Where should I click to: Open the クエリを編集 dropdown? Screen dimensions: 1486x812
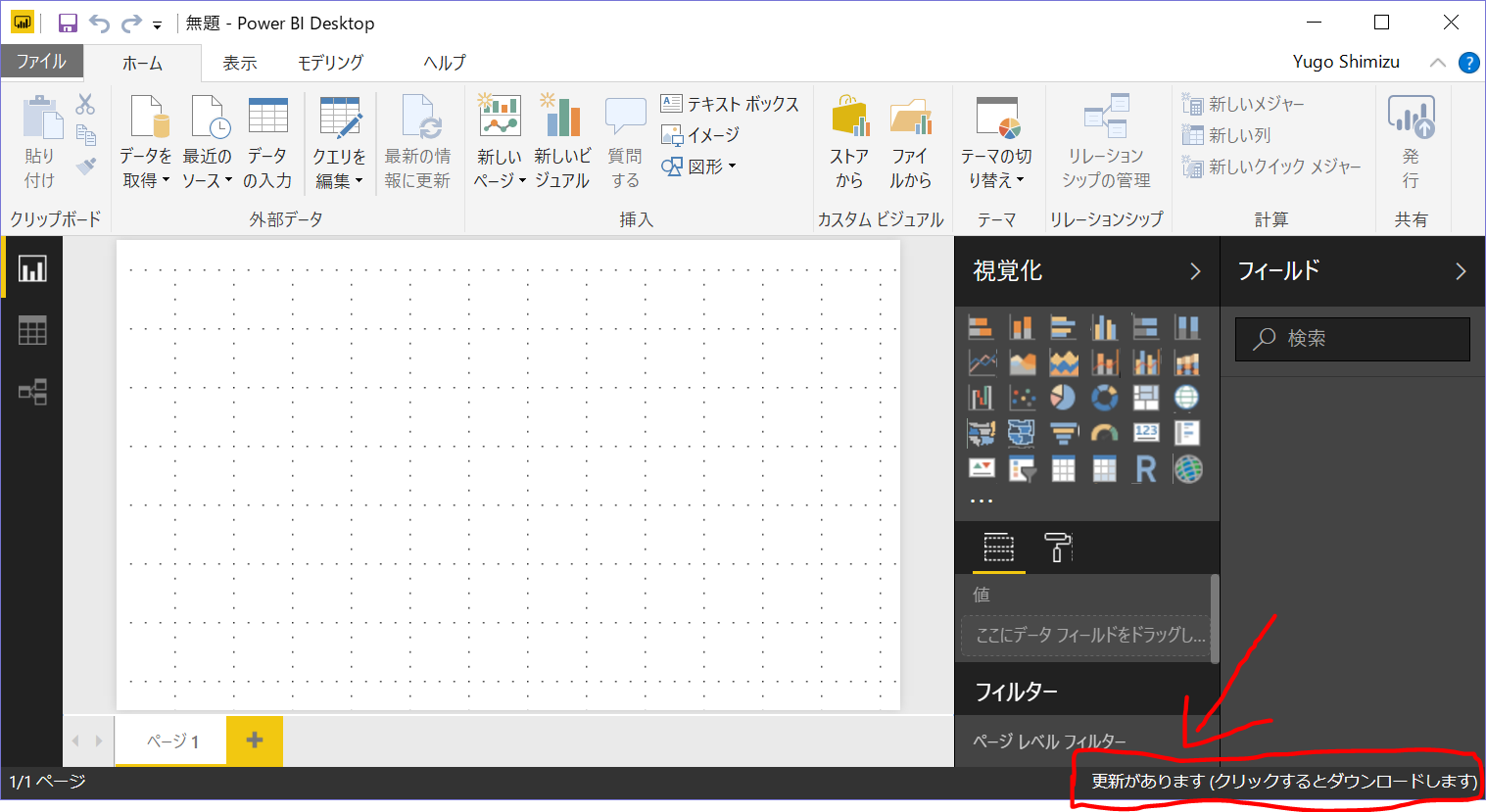(x=339, y=142)
